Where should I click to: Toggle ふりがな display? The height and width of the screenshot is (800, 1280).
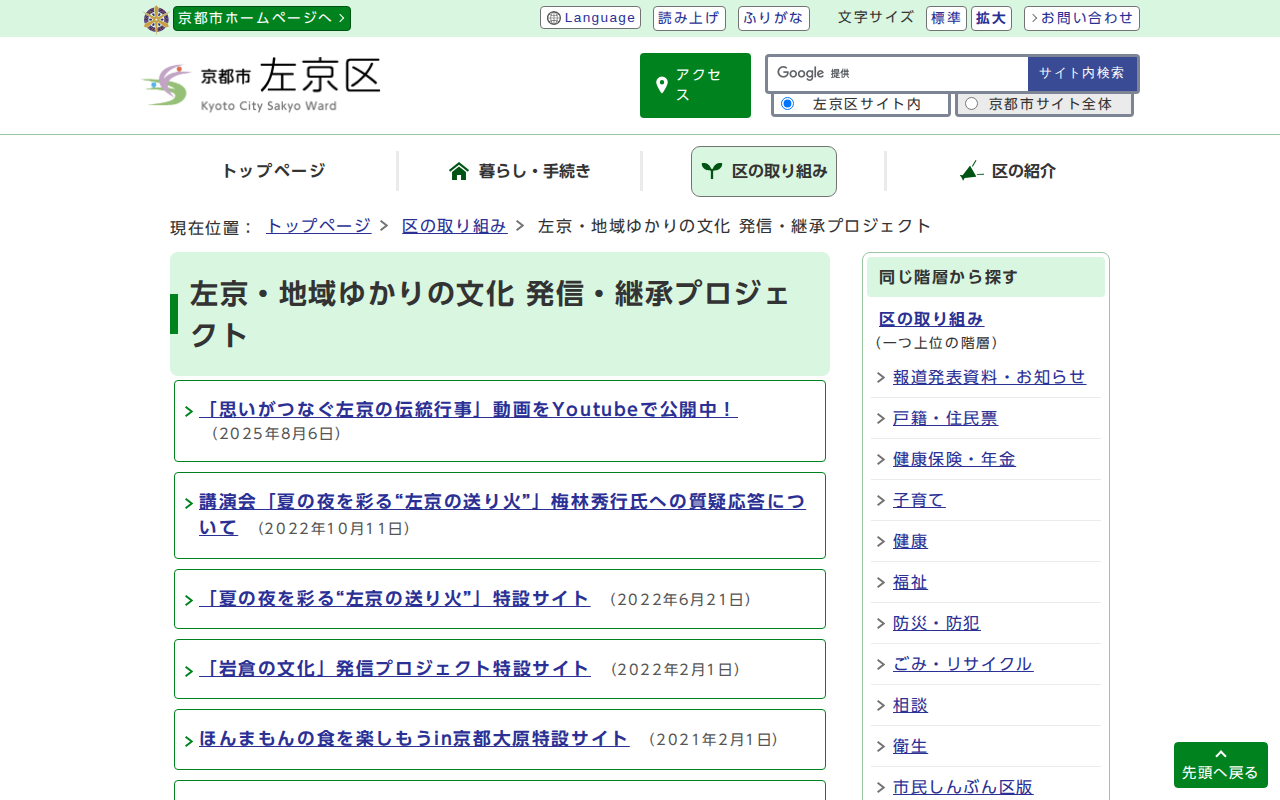(x=773, y=18)
